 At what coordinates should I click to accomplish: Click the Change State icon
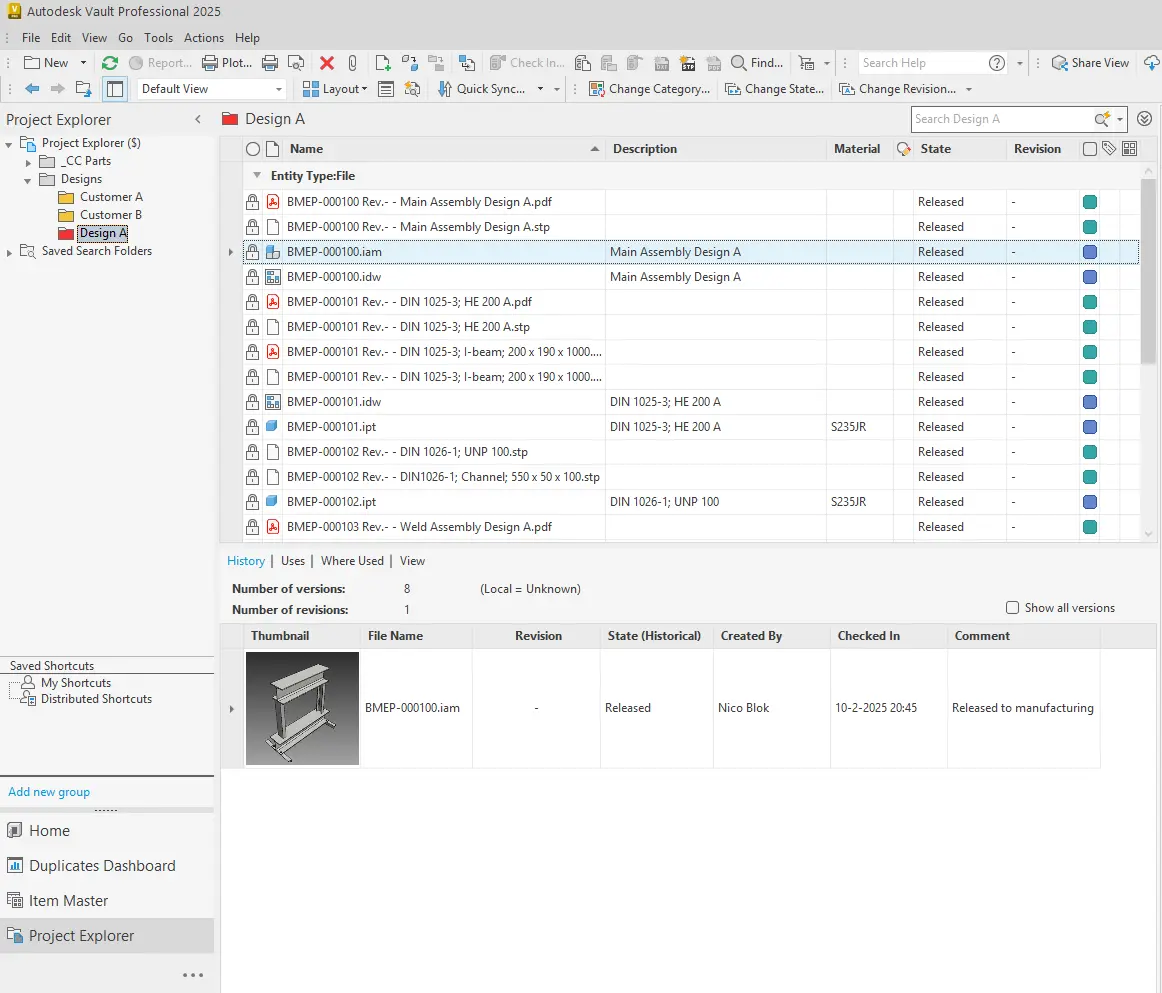coord(733,89)
